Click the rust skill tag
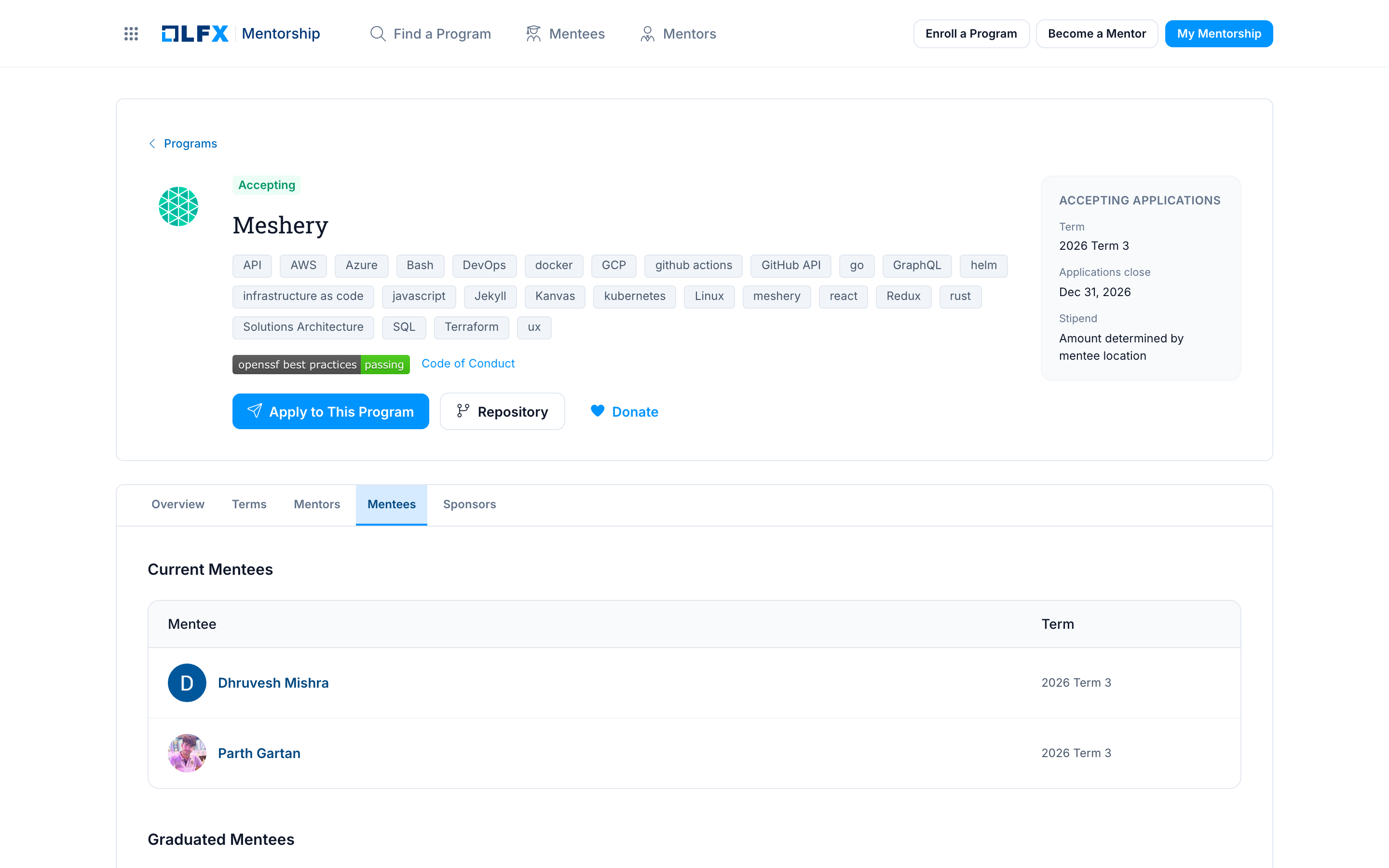This screenshot has width=1389, height=868. (x=960, y=296)
